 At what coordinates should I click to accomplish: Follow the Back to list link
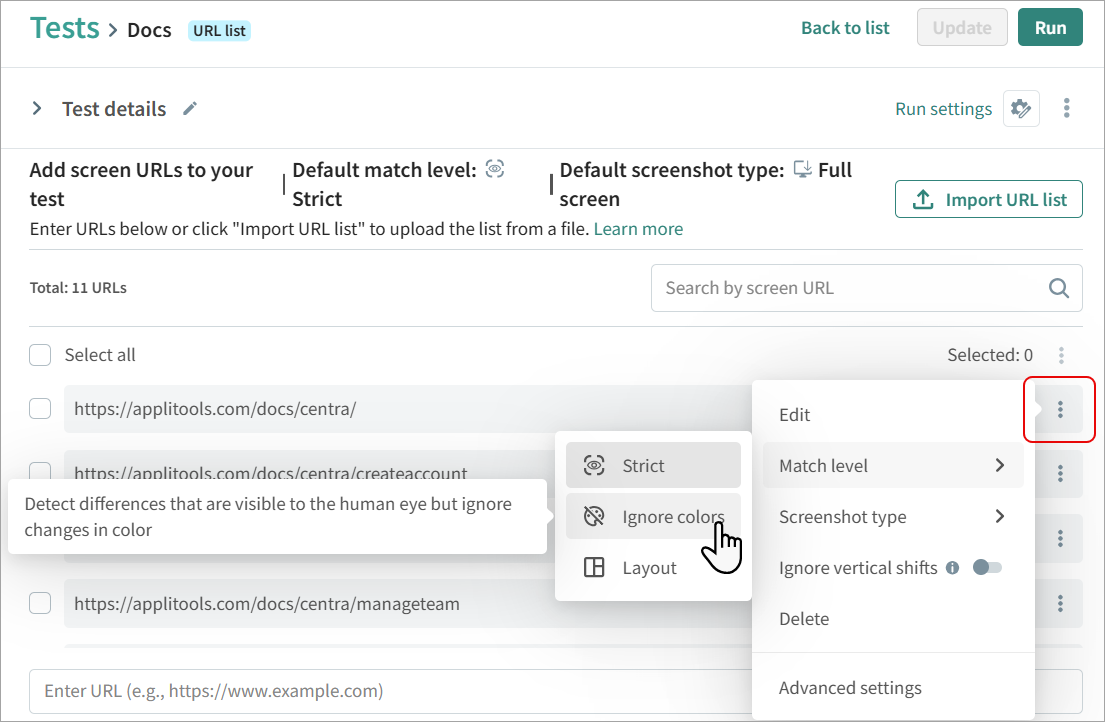(845, 28)
